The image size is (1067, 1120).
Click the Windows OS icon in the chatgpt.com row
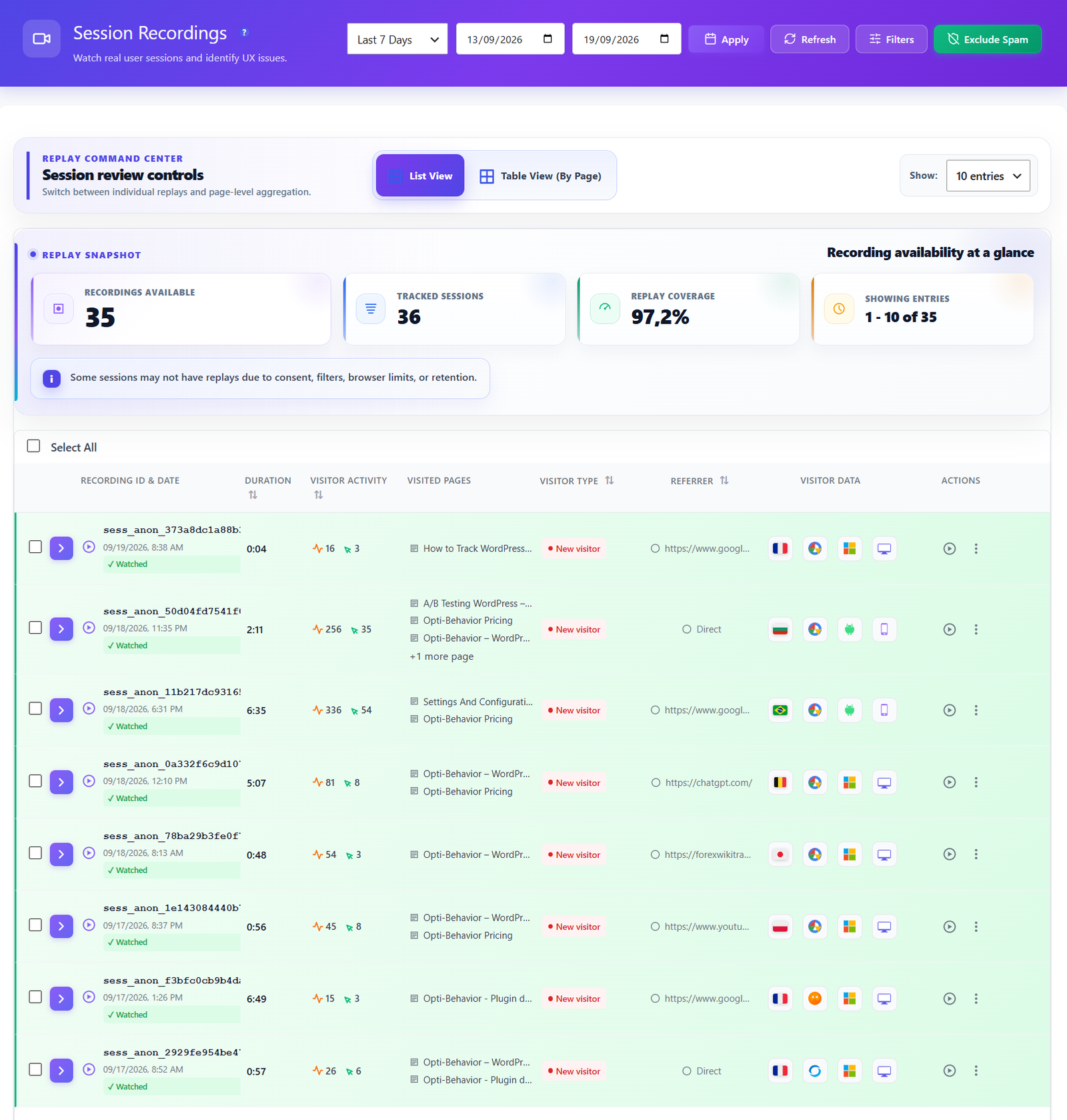(850, 782)
